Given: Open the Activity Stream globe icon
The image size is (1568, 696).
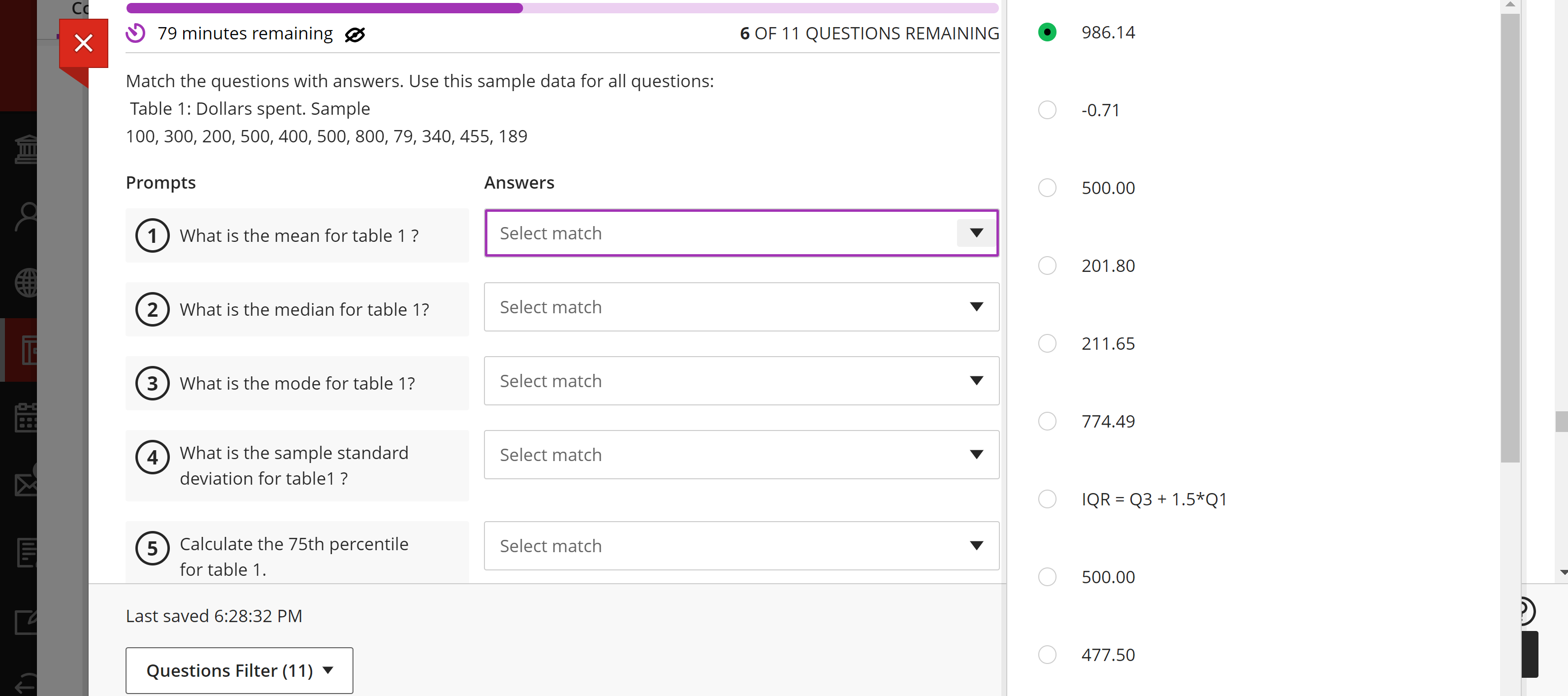Looking at the screenshot, I should pyautogui.click(x=26, y=283).
